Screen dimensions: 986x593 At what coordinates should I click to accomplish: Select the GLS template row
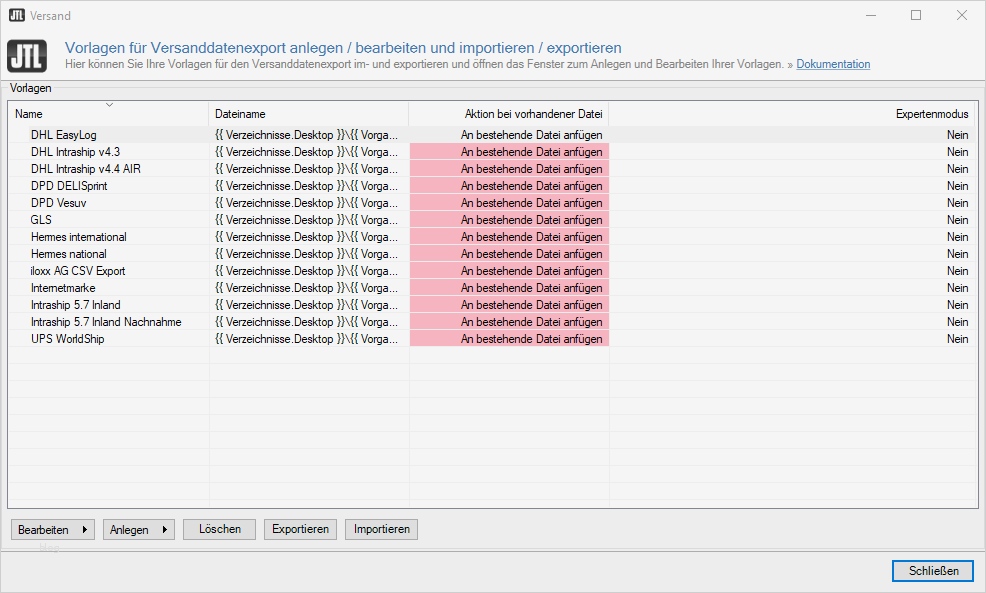tap(492, 219)
